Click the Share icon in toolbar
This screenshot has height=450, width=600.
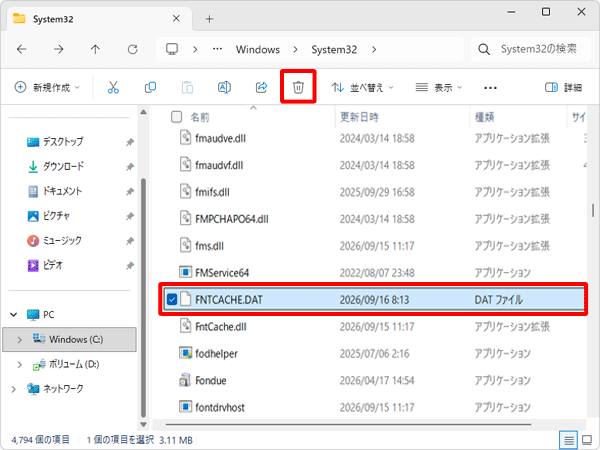pos(261,88)
